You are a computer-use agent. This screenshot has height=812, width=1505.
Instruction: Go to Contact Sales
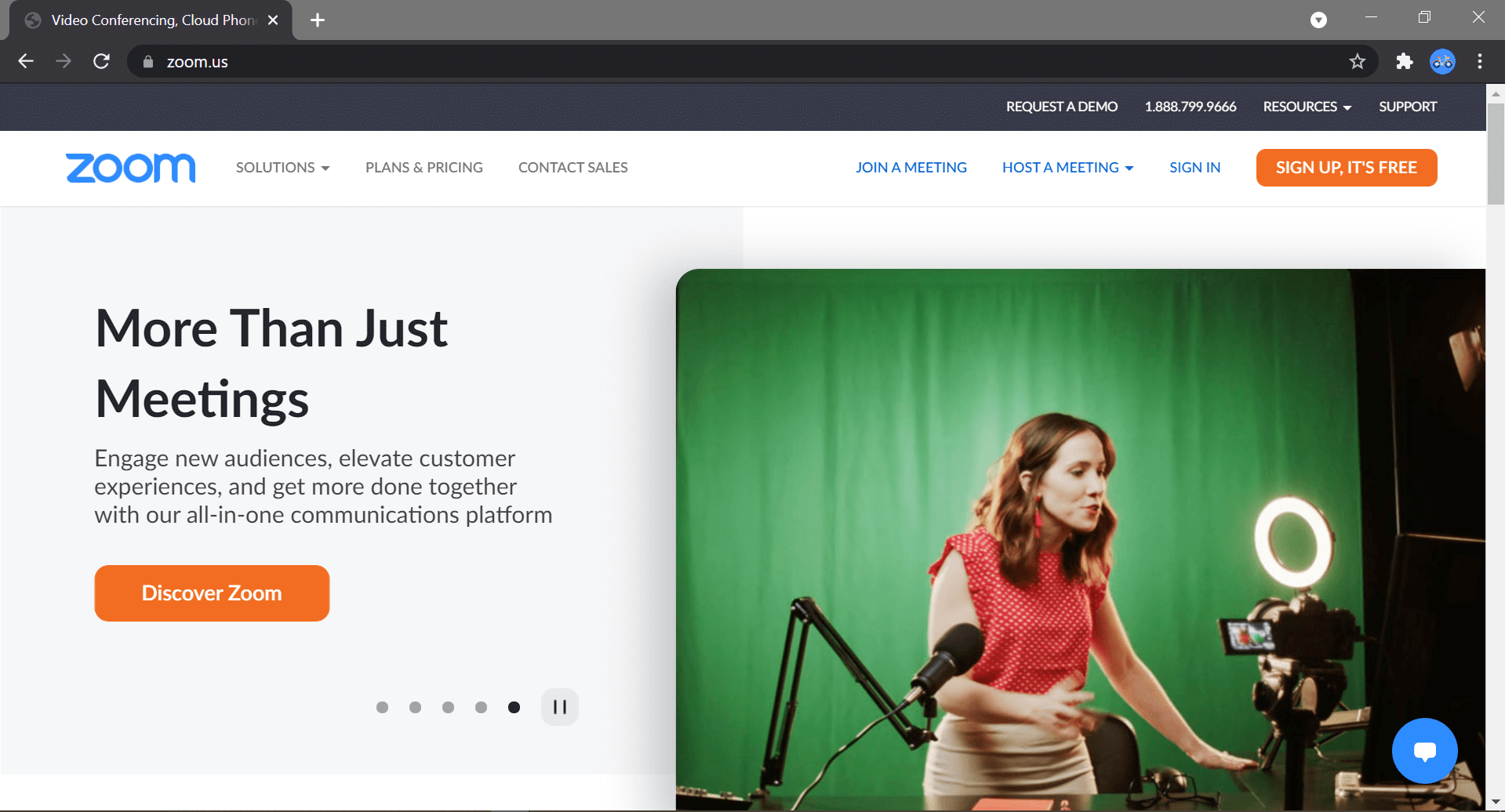(573, 168)
